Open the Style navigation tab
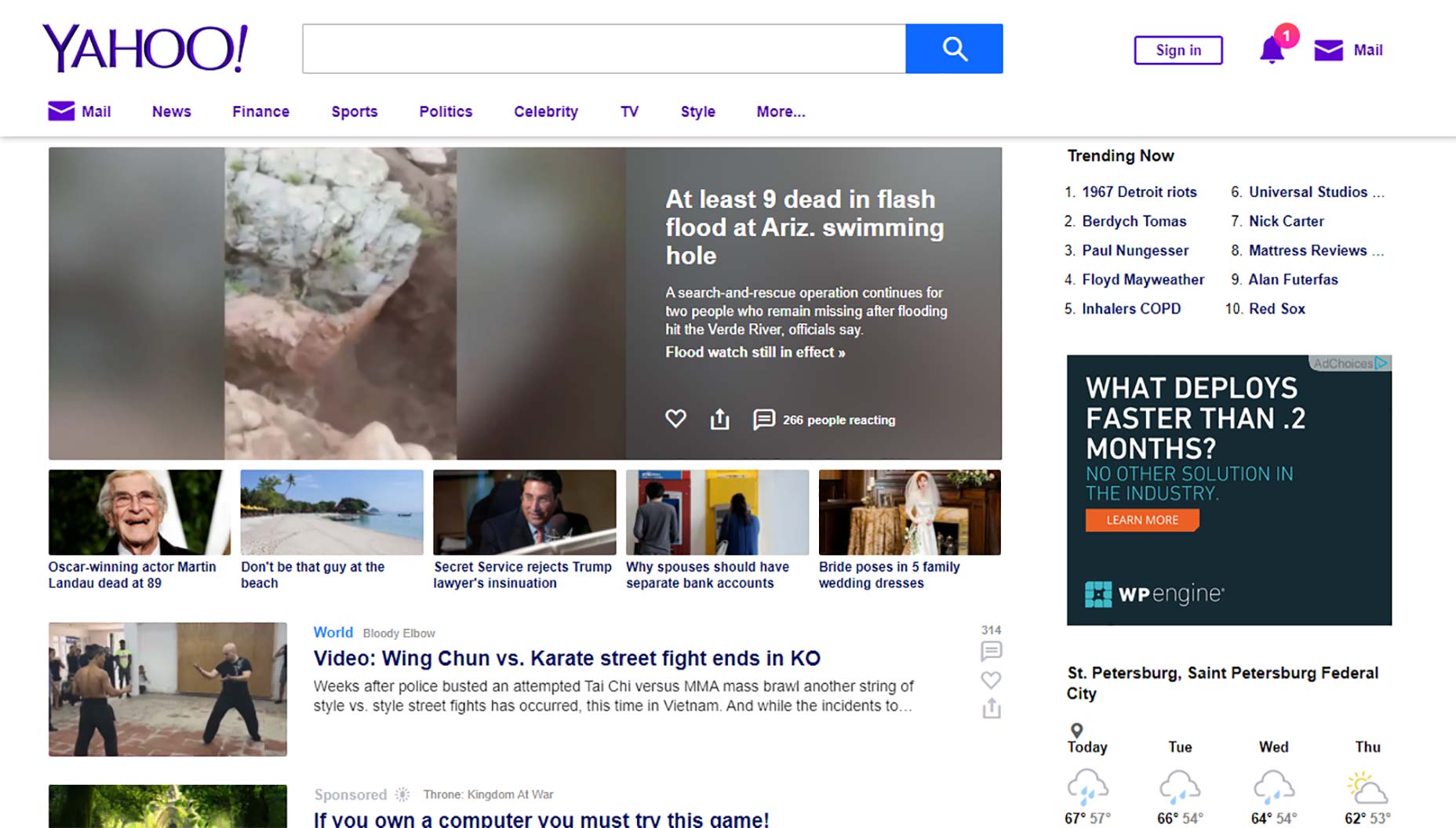Image resolution: width=1456 pixels, height=828 pixels. (698, 111)
